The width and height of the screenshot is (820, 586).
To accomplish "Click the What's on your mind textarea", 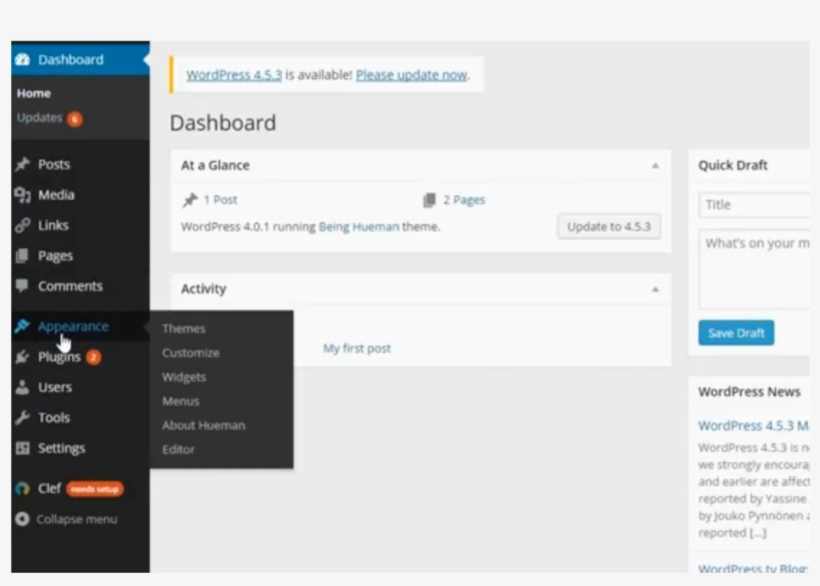I will click(754, 269).
